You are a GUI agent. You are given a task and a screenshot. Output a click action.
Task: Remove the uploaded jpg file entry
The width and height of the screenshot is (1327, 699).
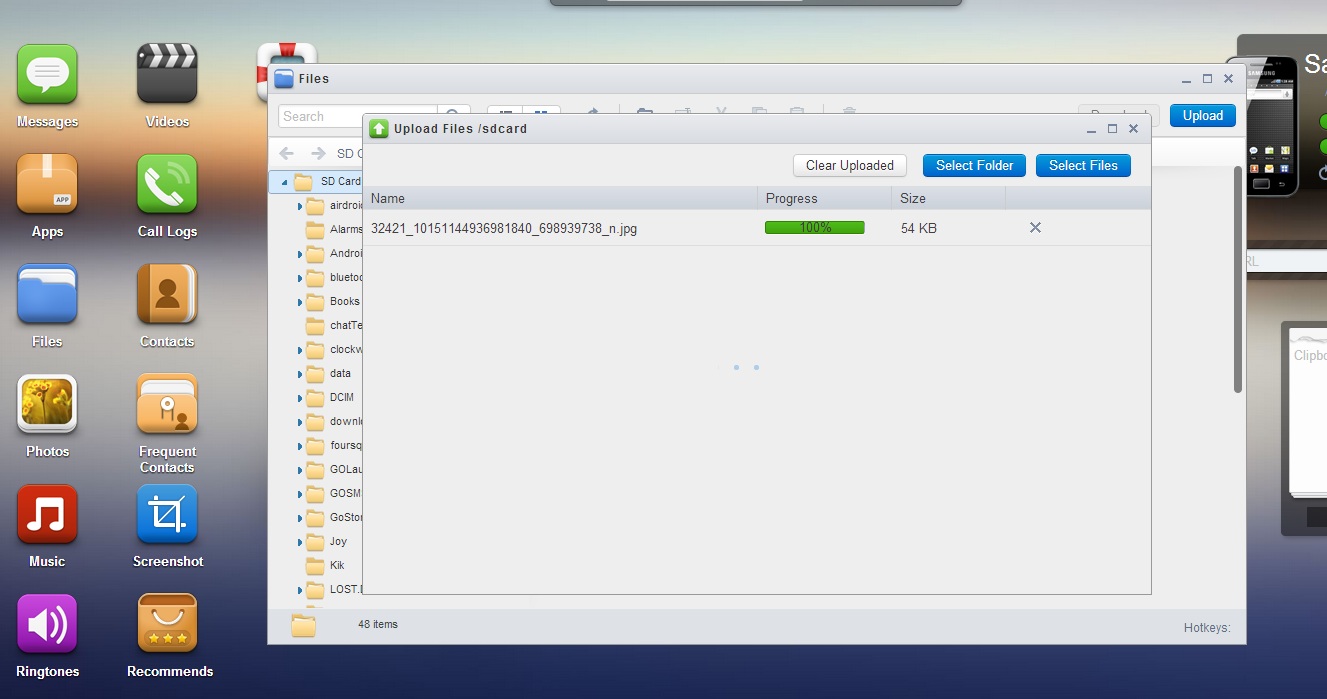pos(1035,228)
